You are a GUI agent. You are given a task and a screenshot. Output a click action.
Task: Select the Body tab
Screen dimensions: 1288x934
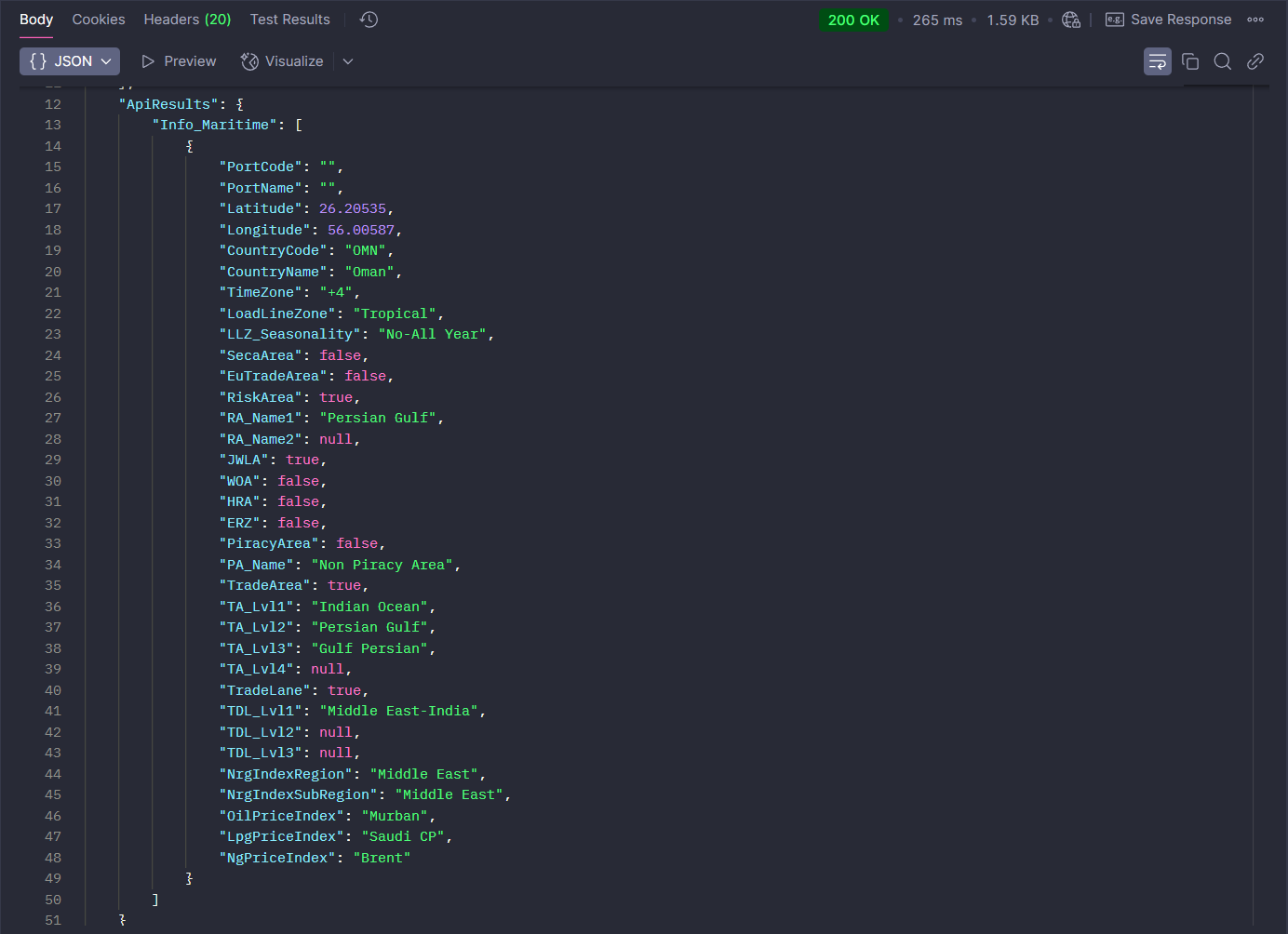pyautogui.click(x=36, y=20)
